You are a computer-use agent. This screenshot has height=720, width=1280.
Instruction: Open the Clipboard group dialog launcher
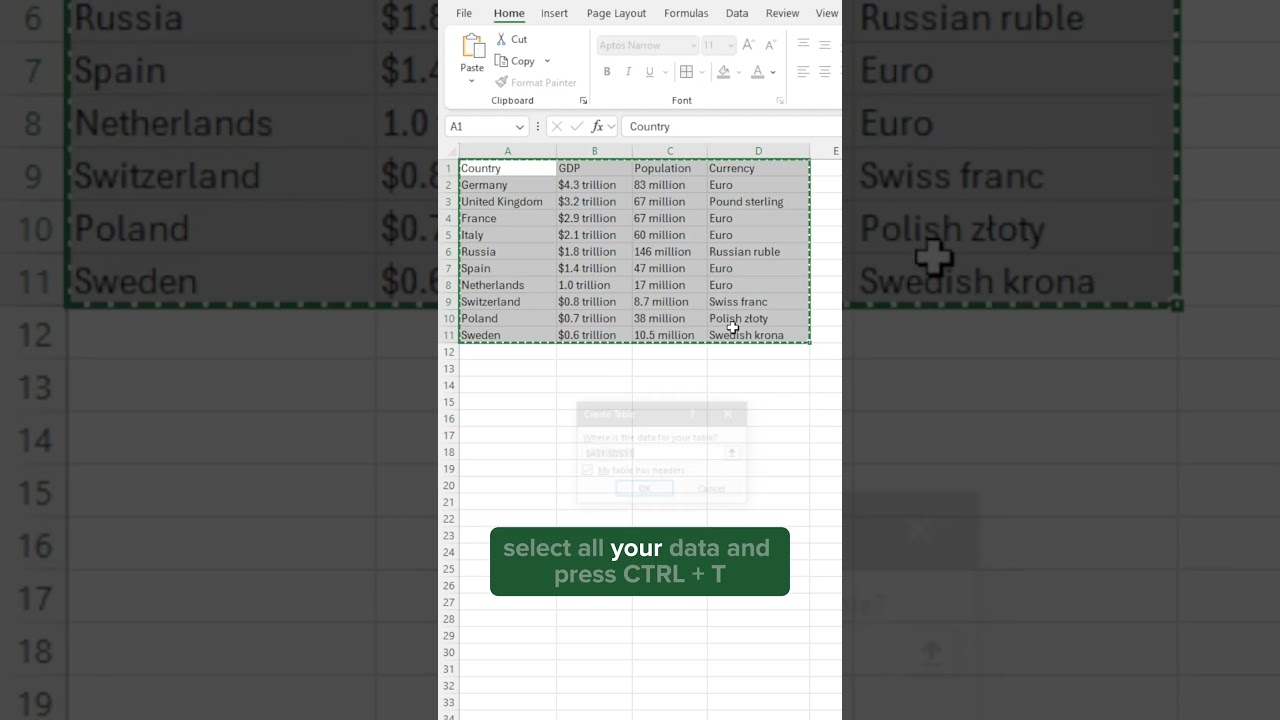click(x=583, y=101)
